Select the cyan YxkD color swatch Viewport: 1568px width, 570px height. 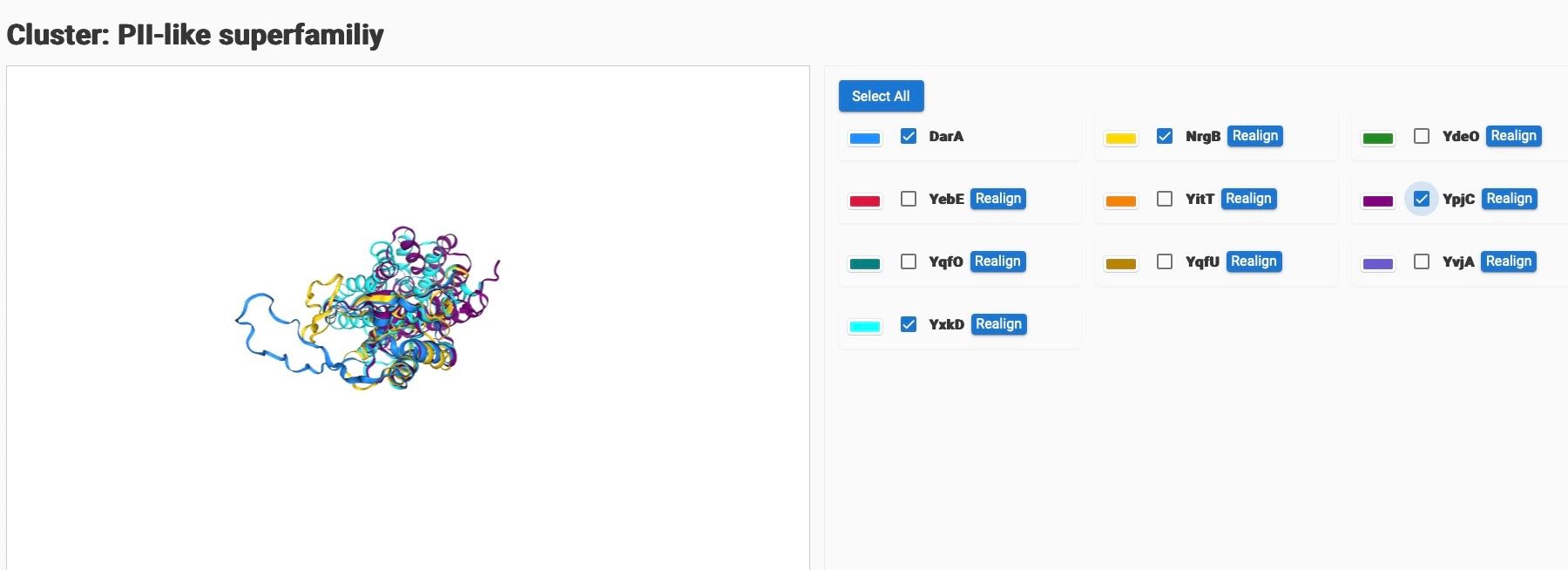coord(864,326)
